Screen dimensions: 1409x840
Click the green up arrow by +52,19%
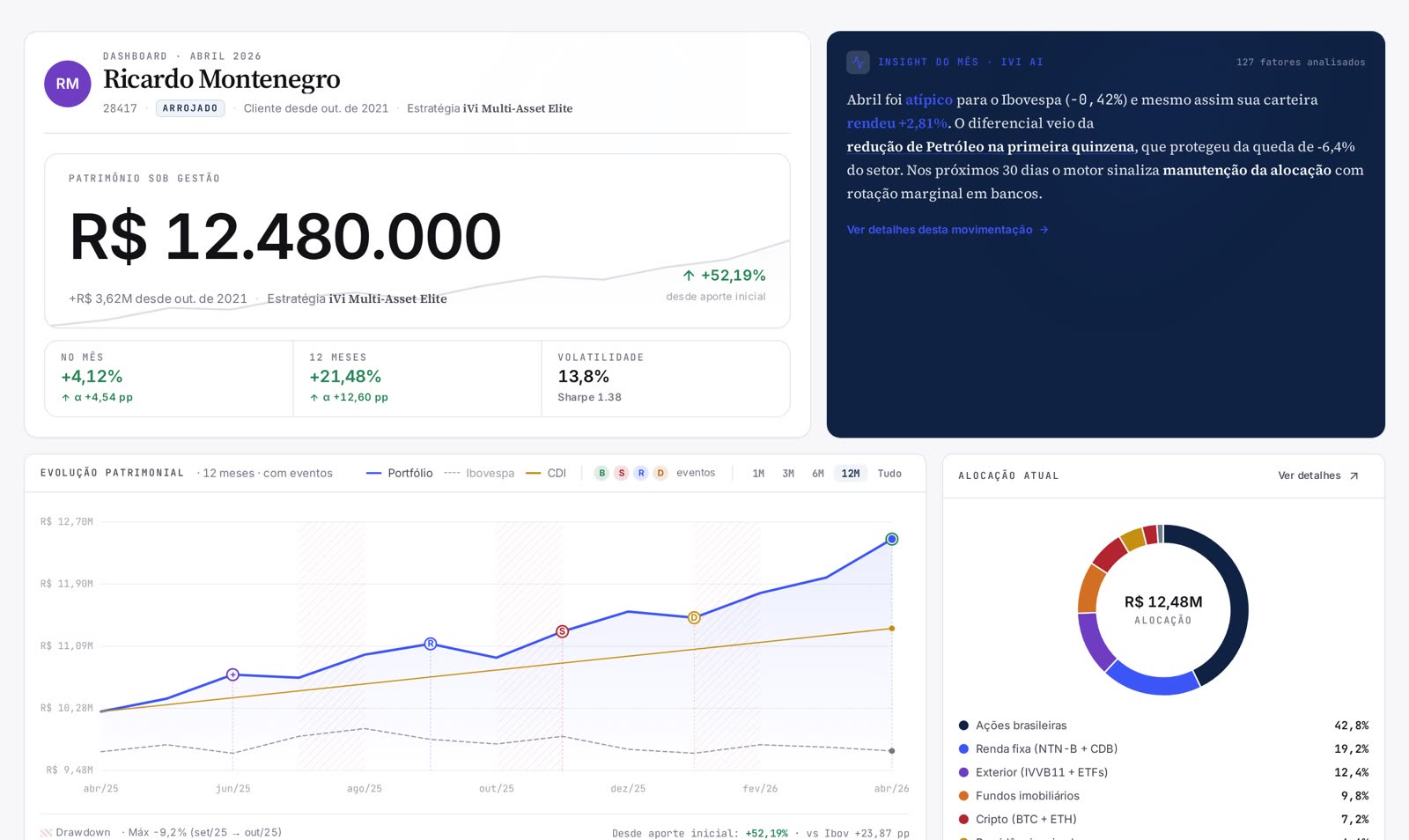coord(689,276)
